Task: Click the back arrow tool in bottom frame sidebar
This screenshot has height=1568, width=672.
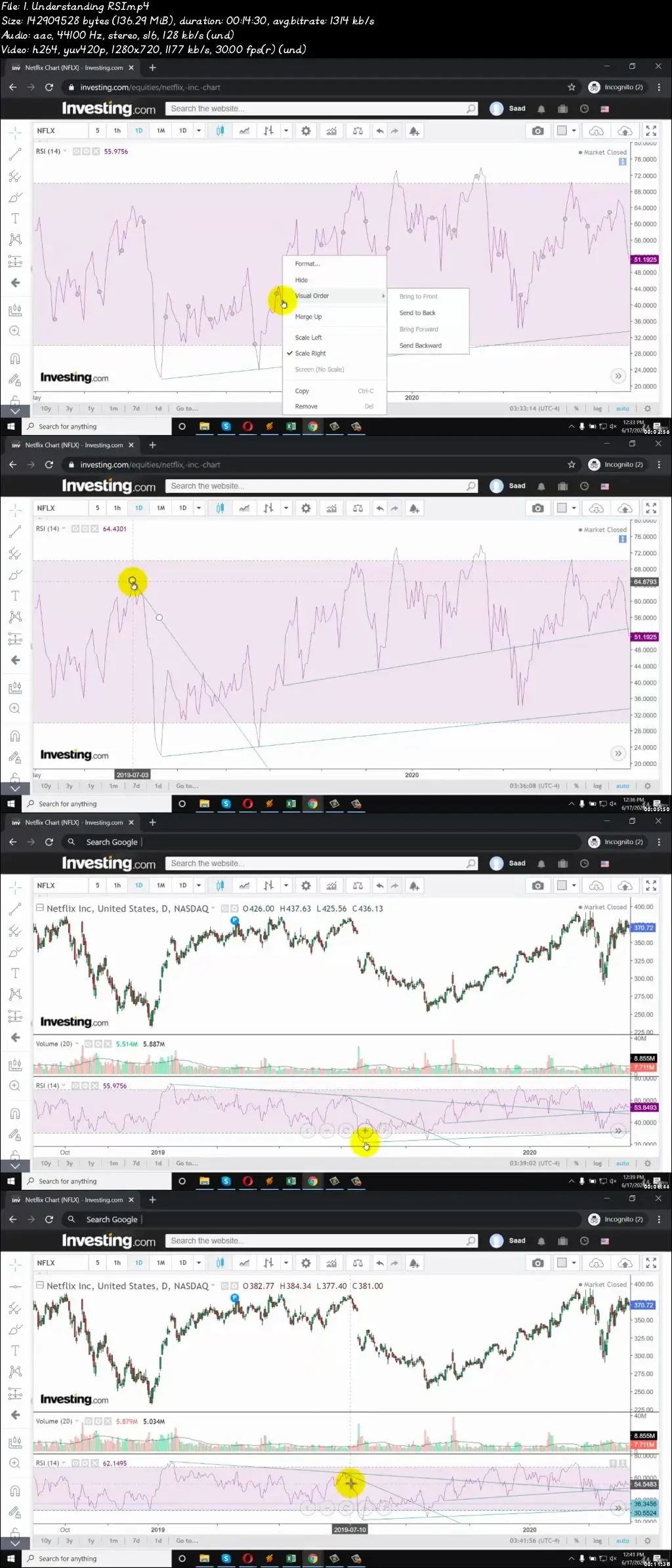Action: coord(15,1415)
